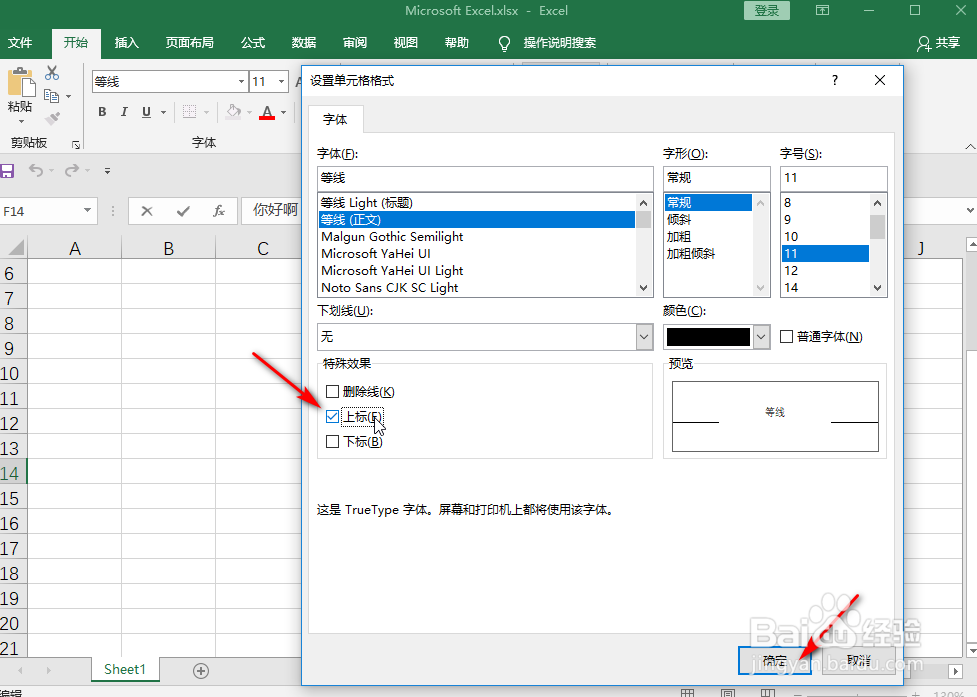The width and height of the screenshot is (977, 697).
Task: Select the Format Painter brush icon
Action: point(53,118)
